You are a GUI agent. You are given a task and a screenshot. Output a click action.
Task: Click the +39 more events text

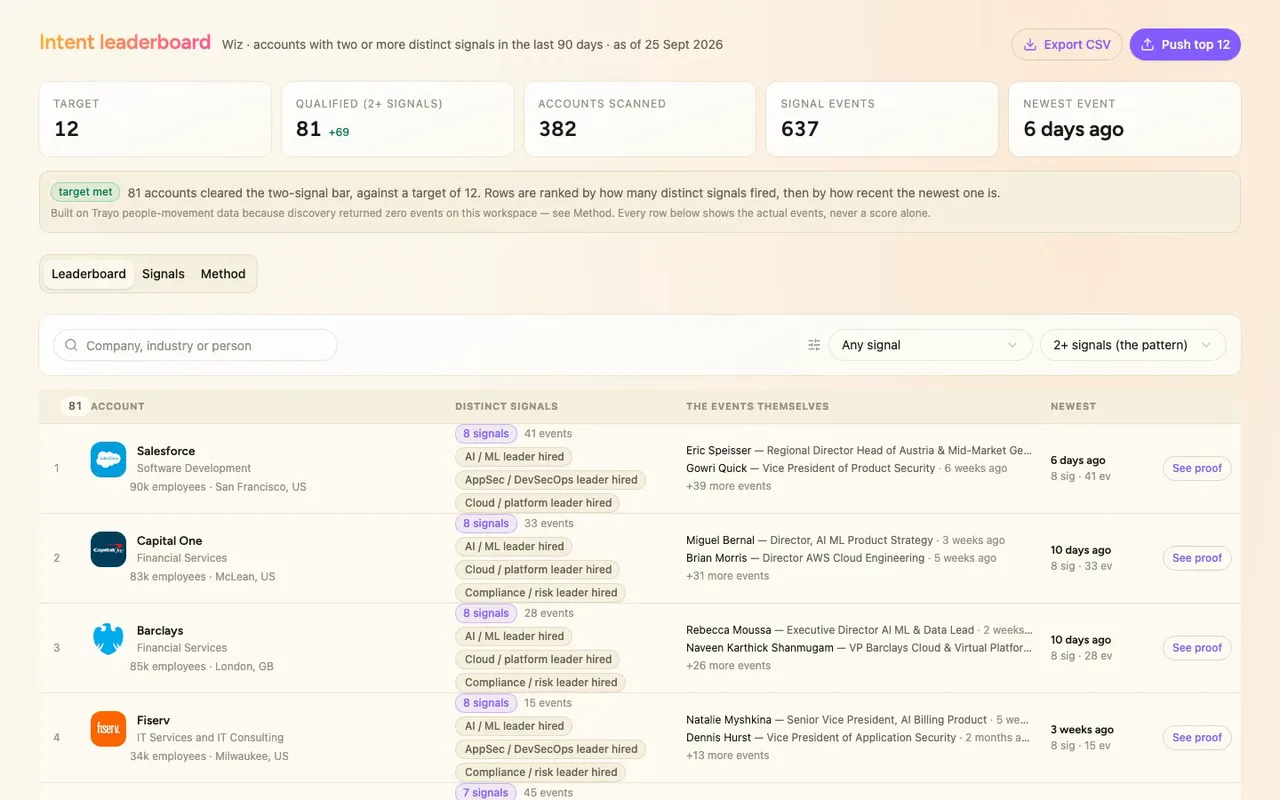click(x=728, y=486)
